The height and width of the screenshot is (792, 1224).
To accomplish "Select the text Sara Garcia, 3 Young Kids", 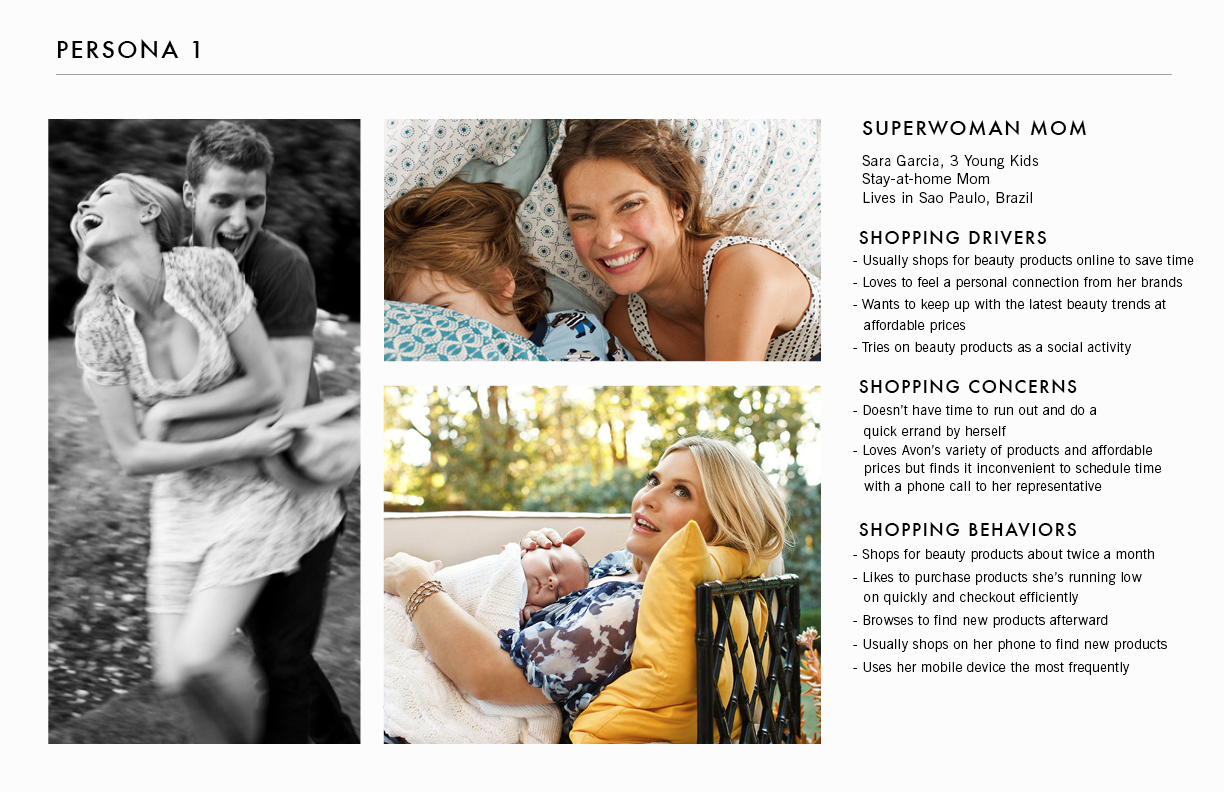I will click(950, 161).
